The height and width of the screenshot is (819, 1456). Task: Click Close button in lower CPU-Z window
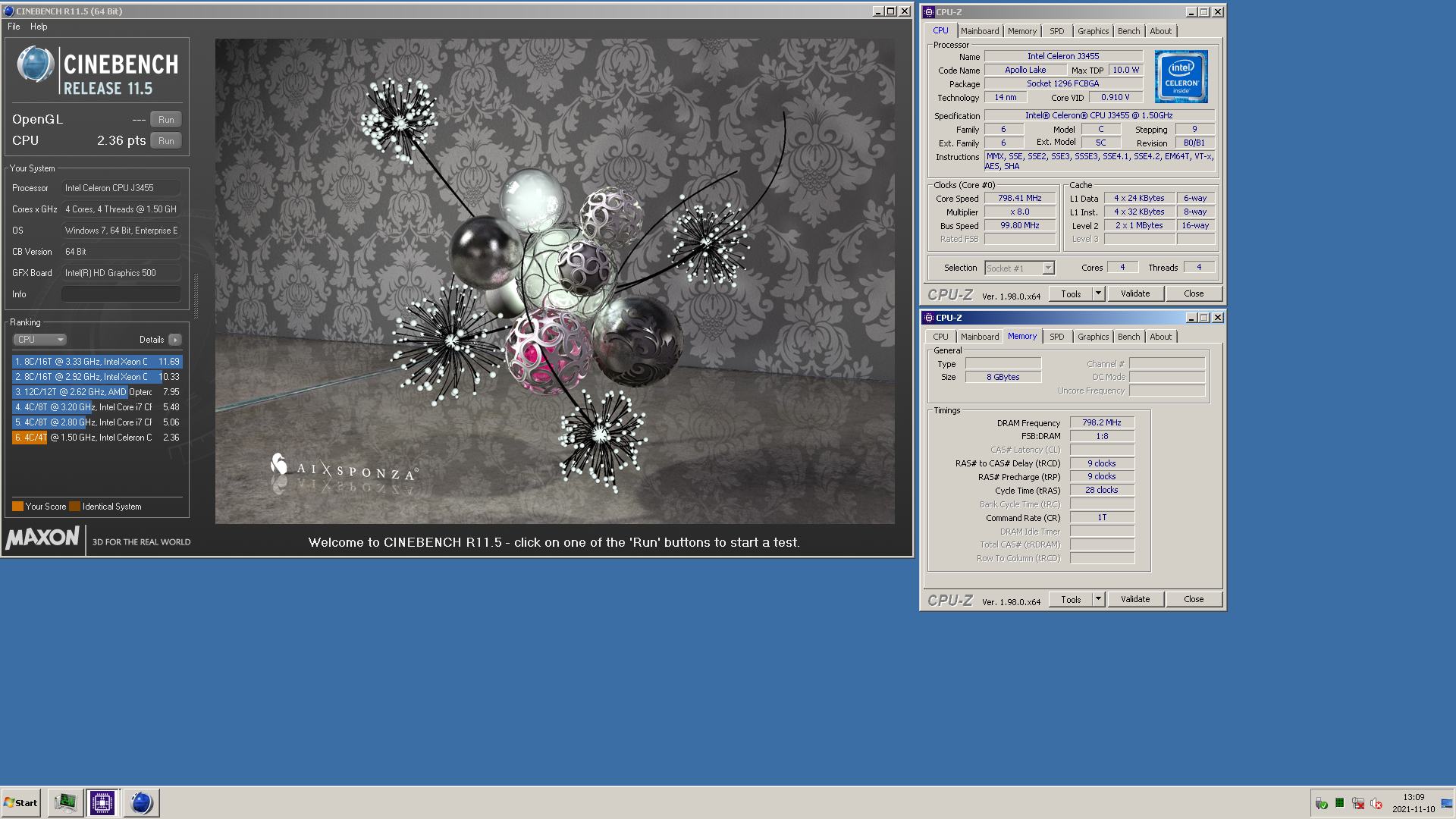[x=1194, y=600]
